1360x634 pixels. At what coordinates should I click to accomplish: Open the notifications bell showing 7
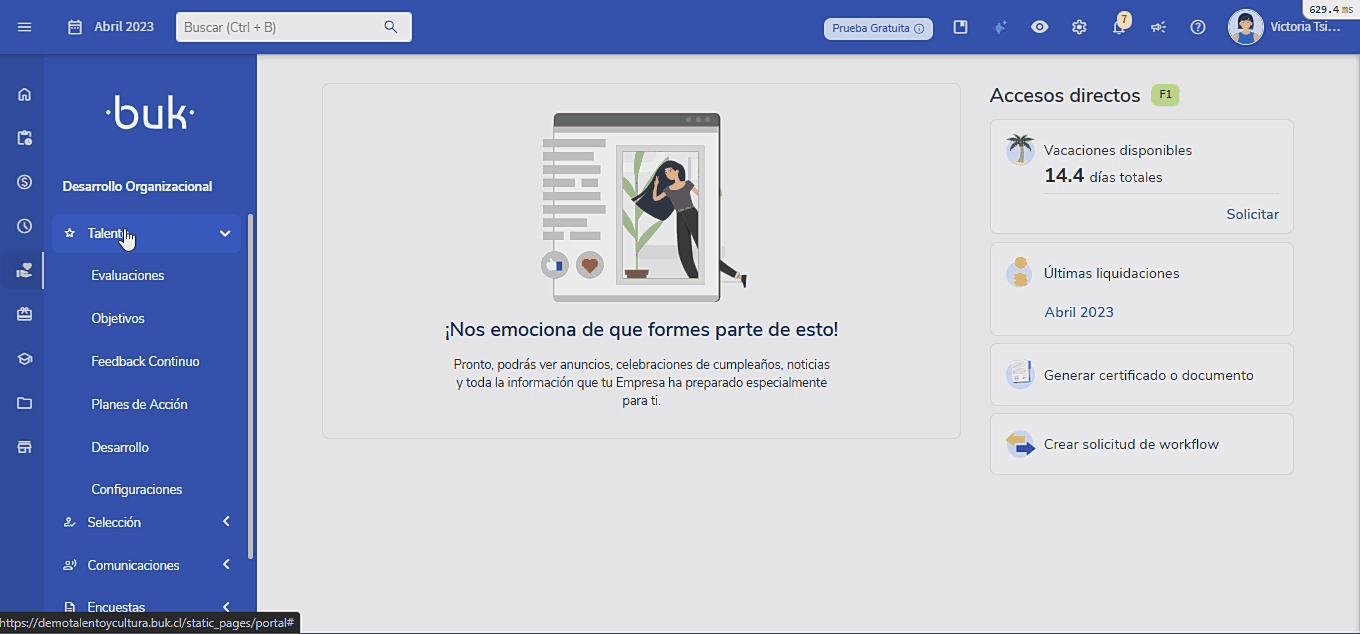point(1119,27)
